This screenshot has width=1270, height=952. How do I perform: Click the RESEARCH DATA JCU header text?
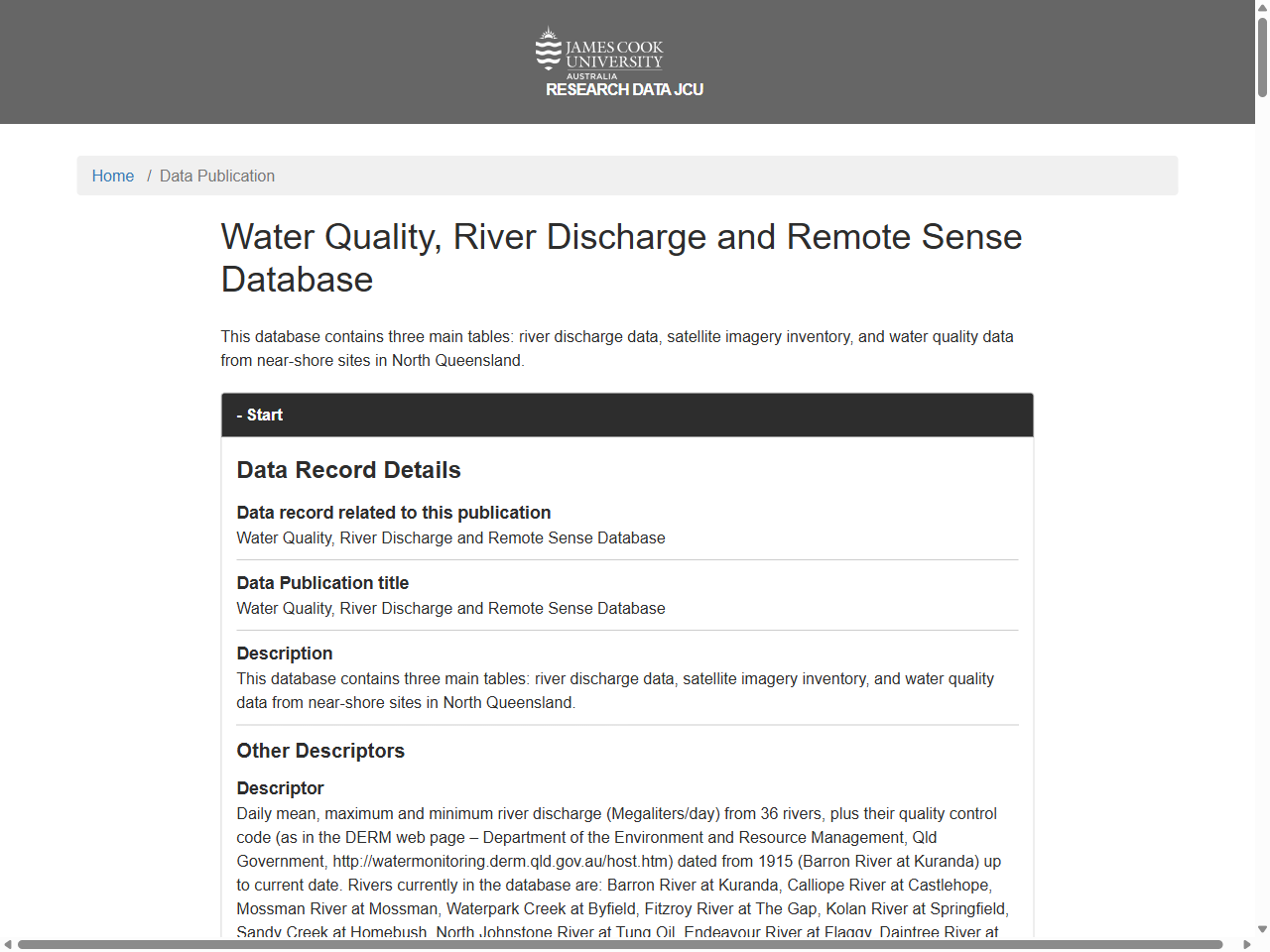[622, 89]
